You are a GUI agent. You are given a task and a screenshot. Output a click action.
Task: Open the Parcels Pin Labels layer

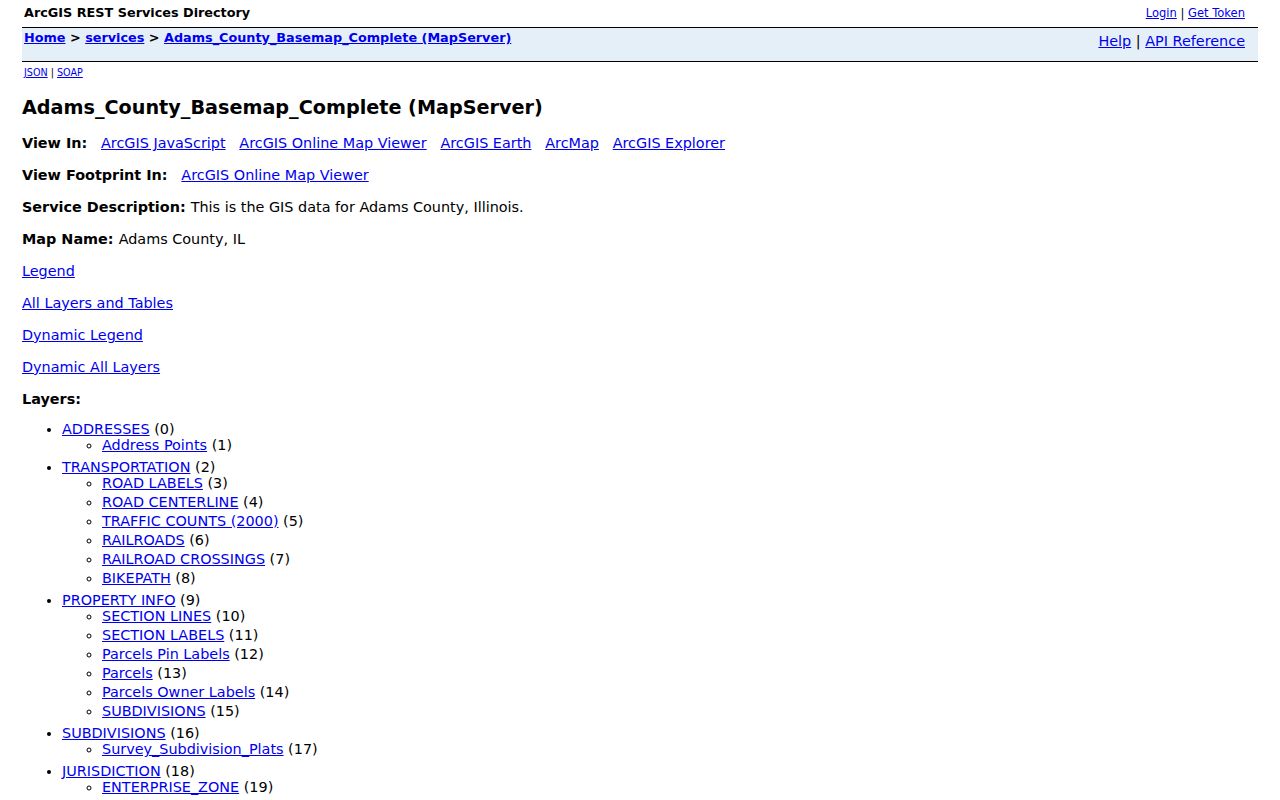pos(166,654)
